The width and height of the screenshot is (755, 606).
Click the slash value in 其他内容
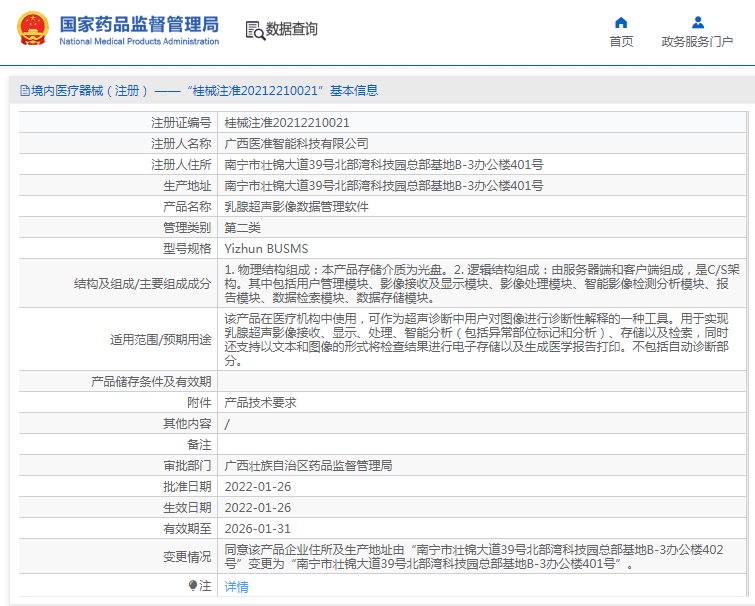227,424
